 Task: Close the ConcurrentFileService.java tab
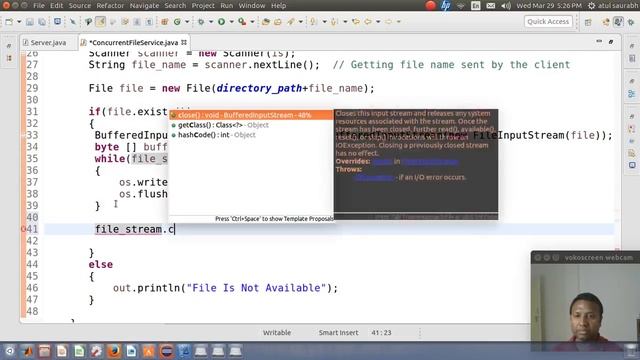point(184,42)
